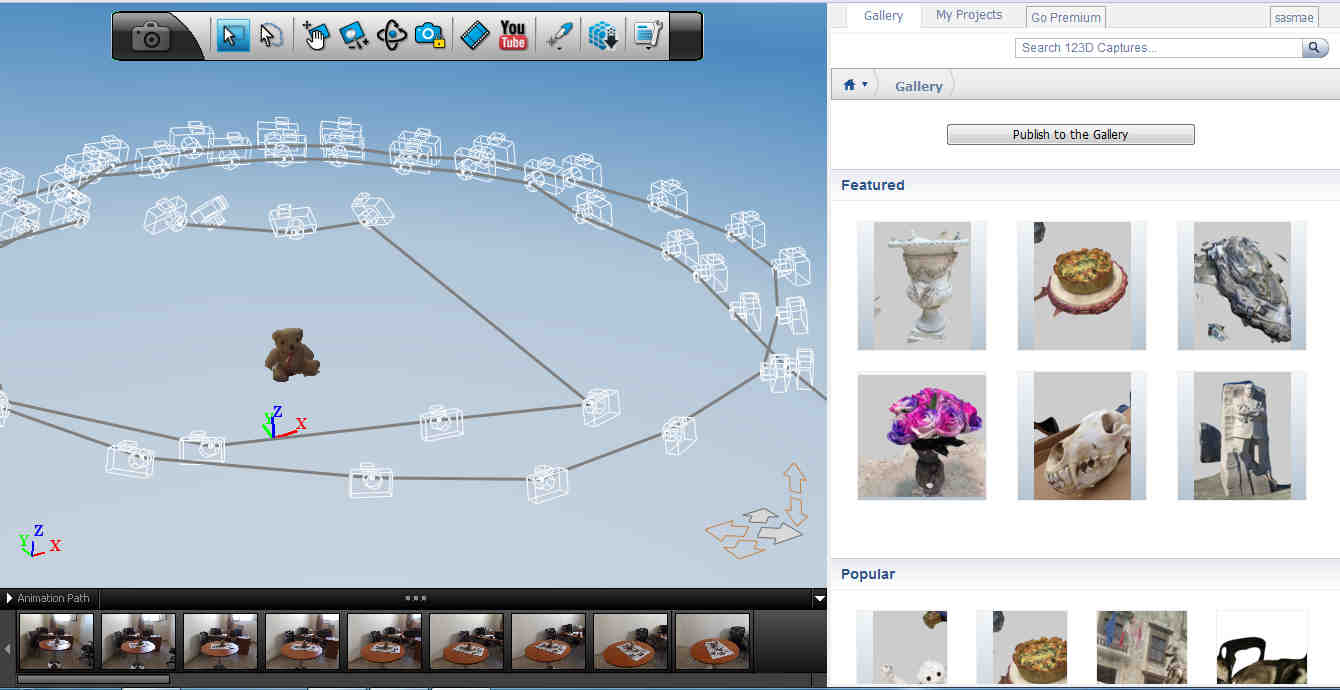
Task: Open the featured stone statue capture
Action: (x=1241, y=436)
